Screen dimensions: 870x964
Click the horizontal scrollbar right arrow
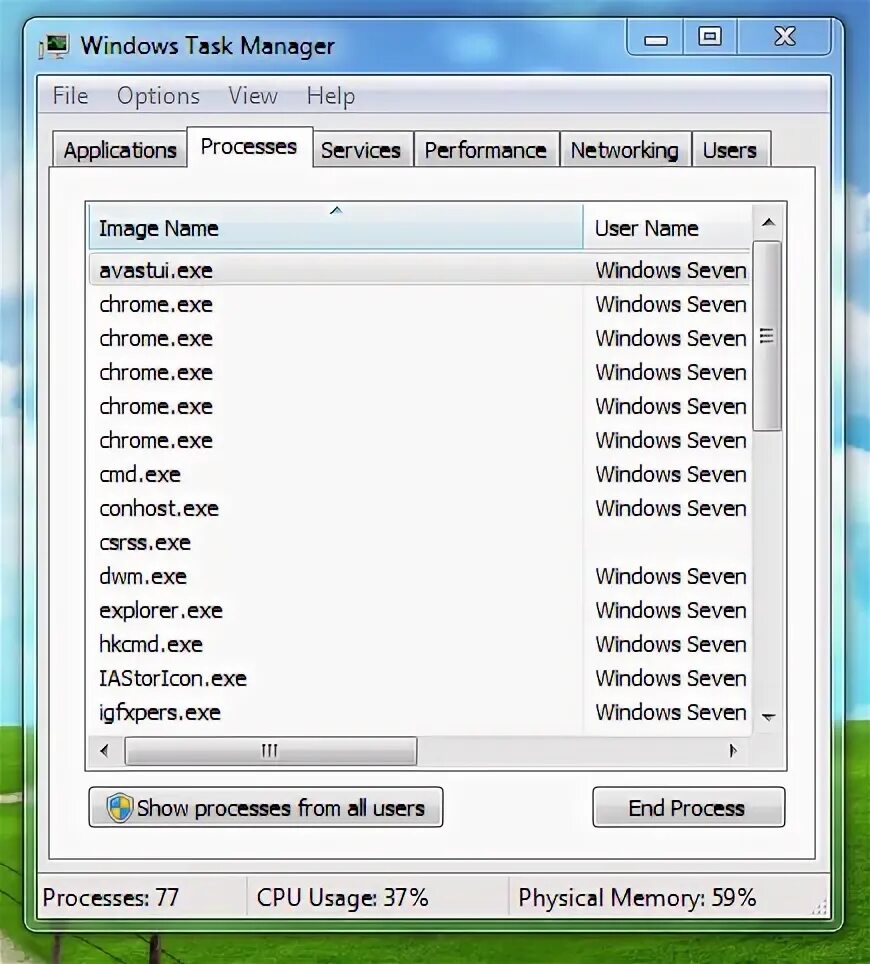tap(732, 751)
